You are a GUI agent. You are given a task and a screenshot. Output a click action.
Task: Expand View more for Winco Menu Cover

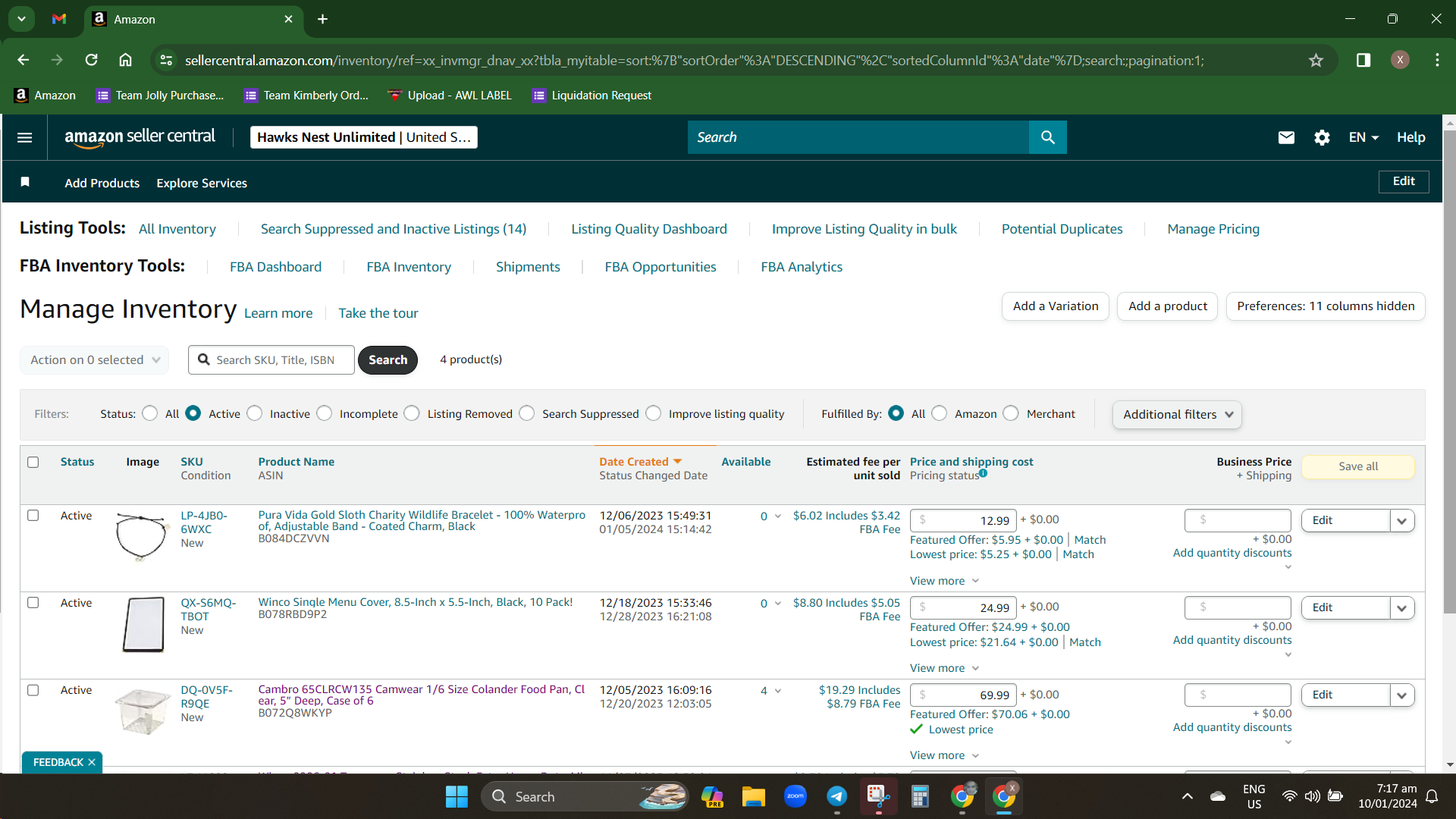[x=945, y=668]
